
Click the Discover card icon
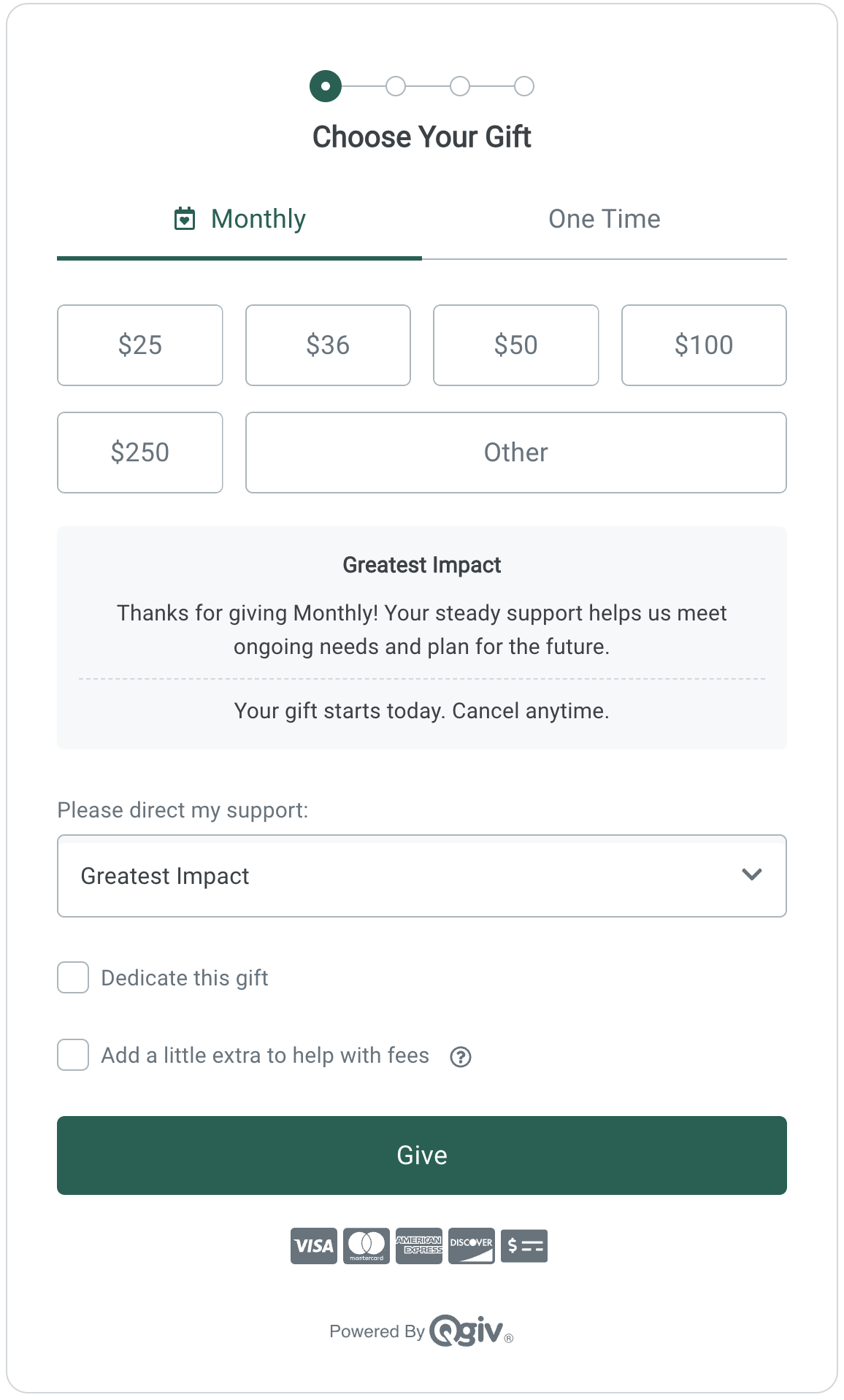pyautogui.click(x=472, y=1245)
